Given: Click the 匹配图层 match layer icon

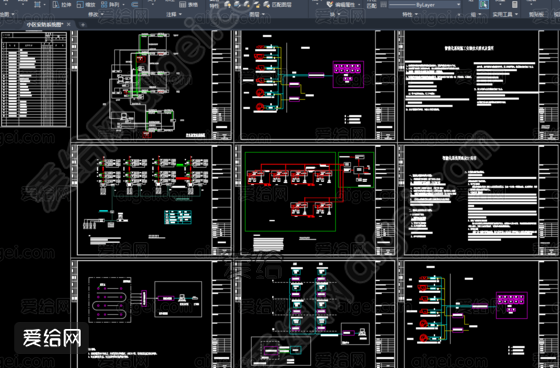Looking at the screenshot, I should click(x=266, y=5).
